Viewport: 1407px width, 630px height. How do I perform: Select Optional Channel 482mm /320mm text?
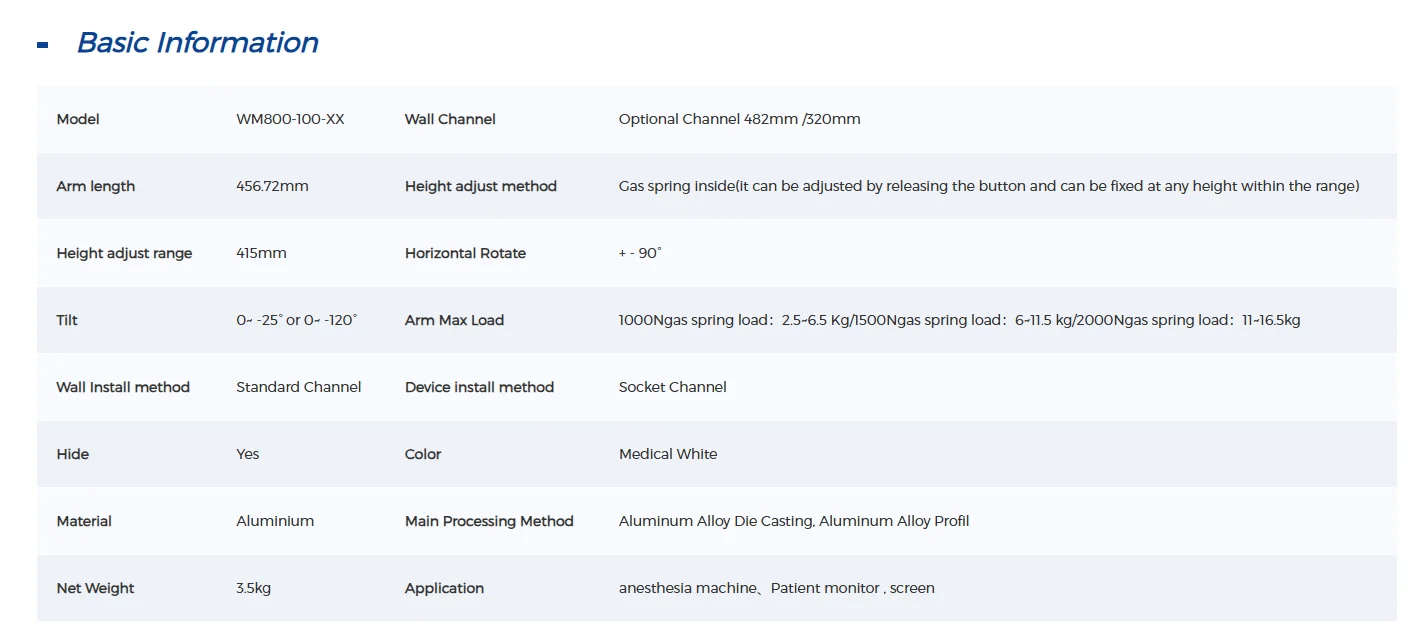[739, 119]
